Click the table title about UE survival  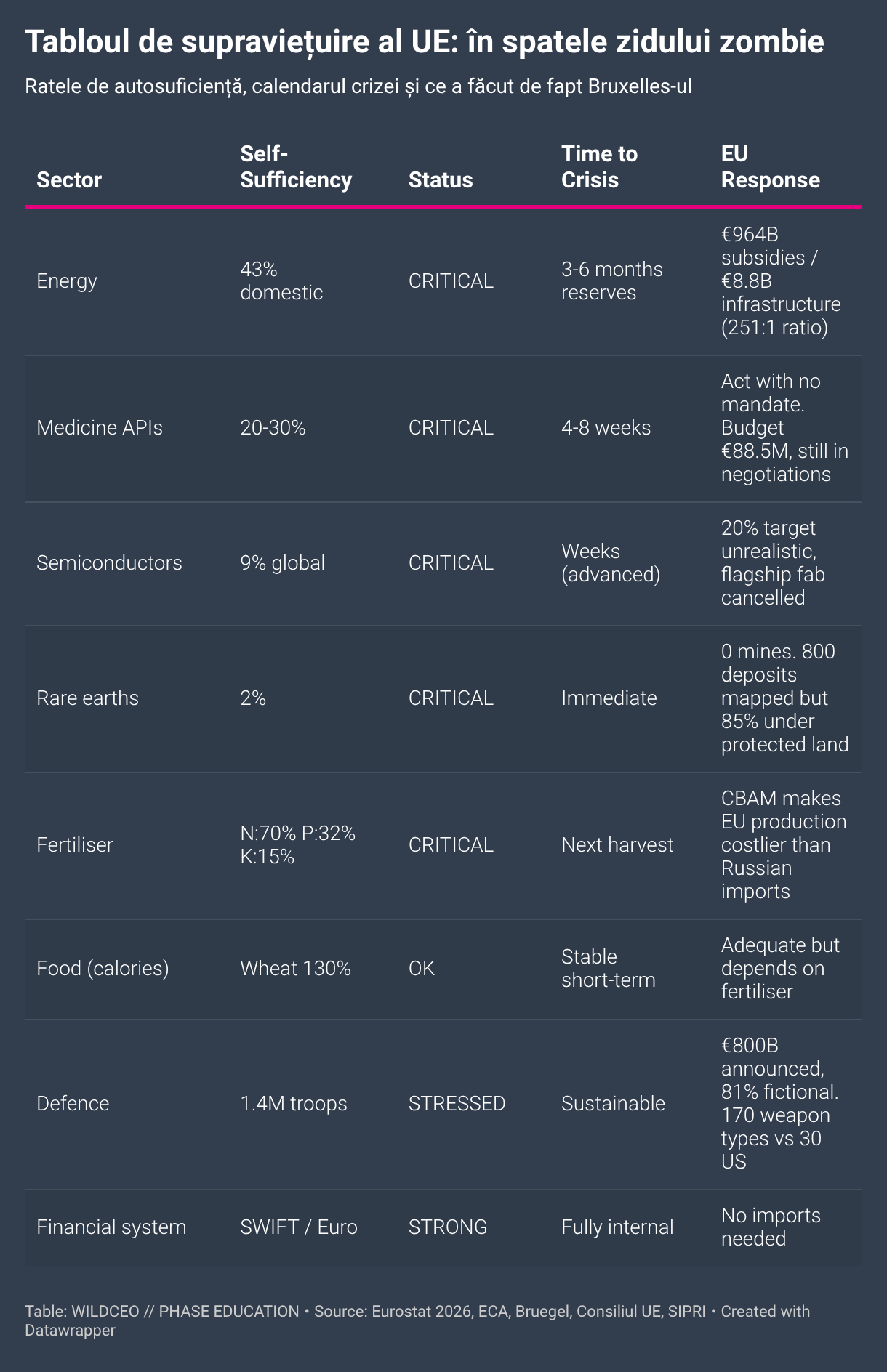pos(425,42)
